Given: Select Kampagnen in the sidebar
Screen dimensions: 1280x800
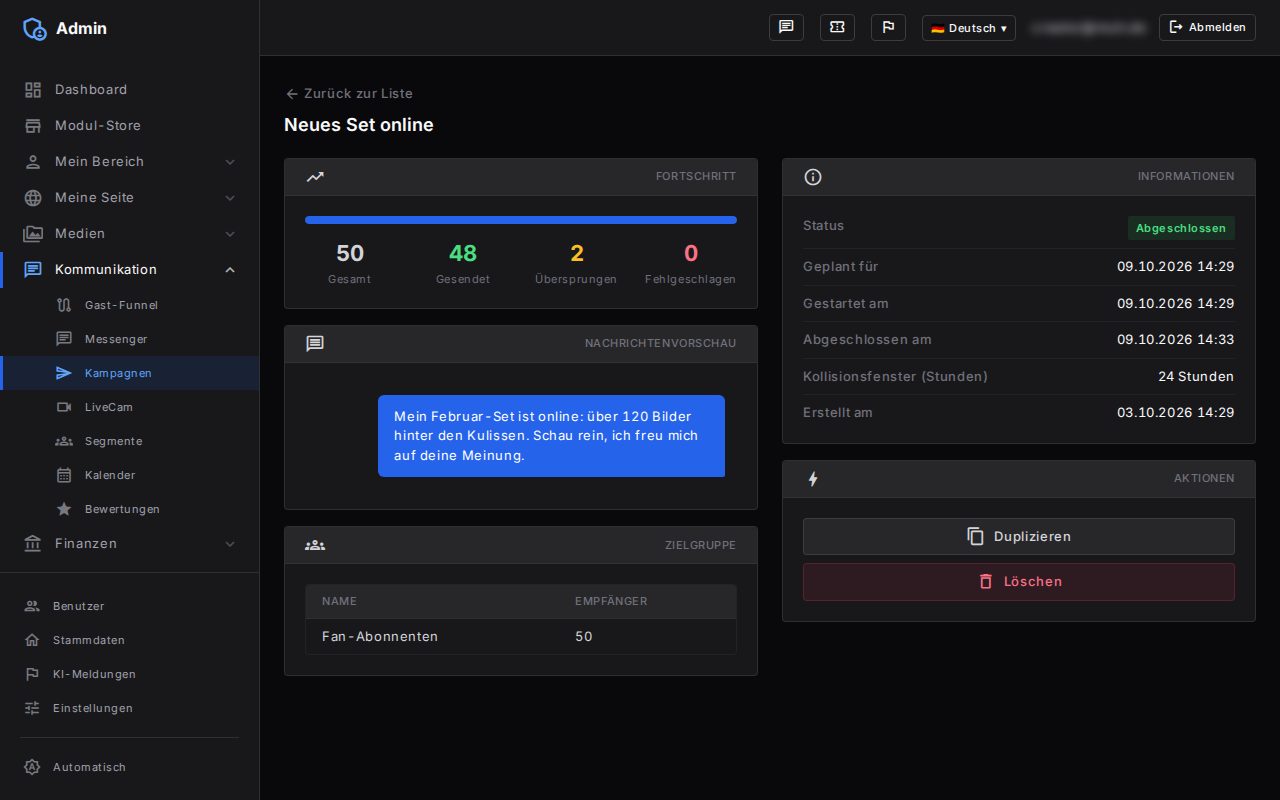Looking at the screenshot, I should click(130, 373).
